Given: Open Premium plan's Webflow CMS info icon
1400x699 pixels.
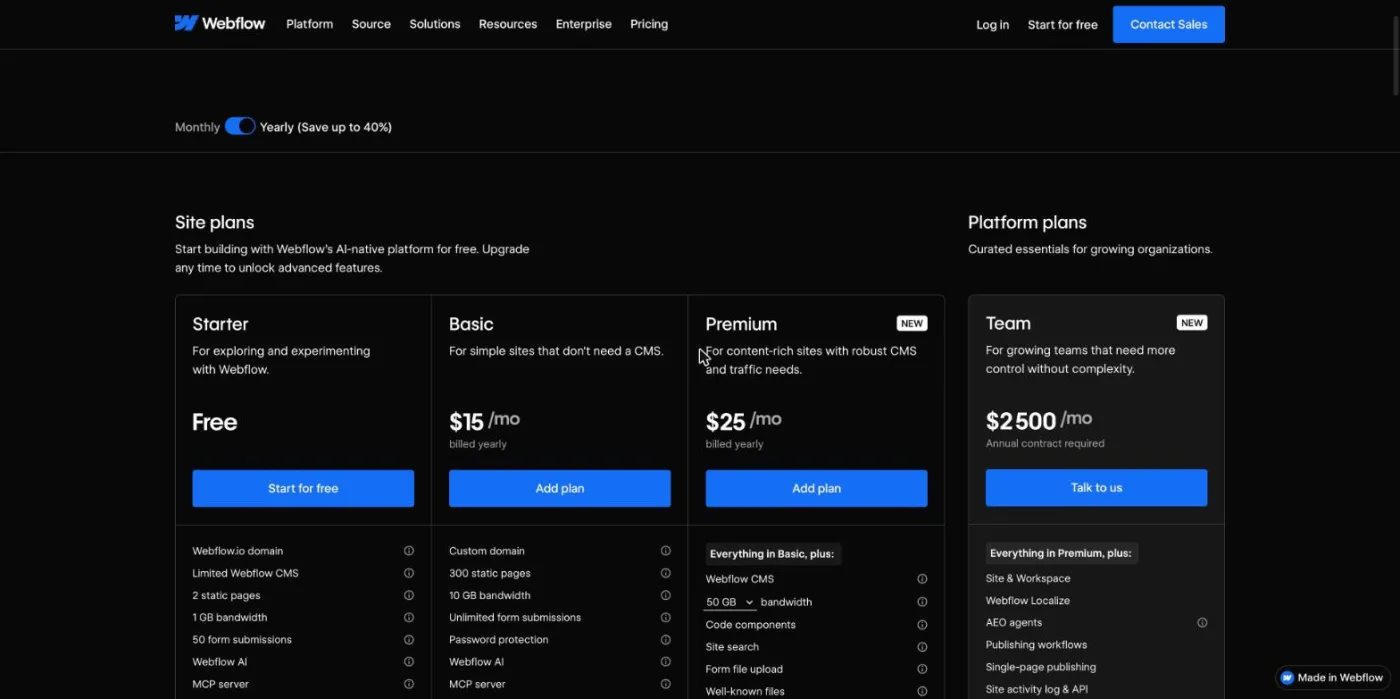Looking at the screenshot, I should tap(922, 579).
